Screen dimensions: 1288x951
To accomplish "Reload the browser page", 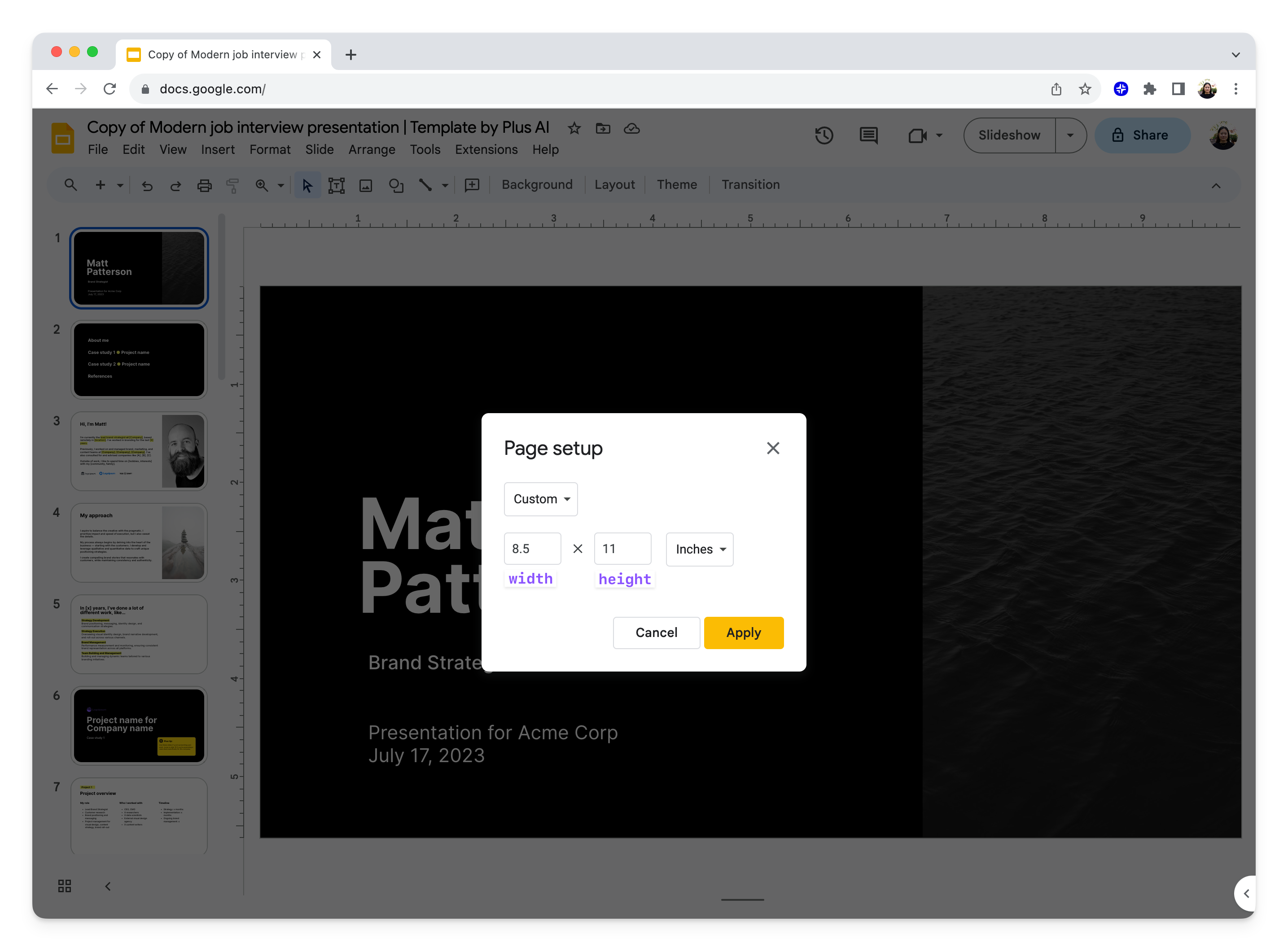I will tap(110, 89).
